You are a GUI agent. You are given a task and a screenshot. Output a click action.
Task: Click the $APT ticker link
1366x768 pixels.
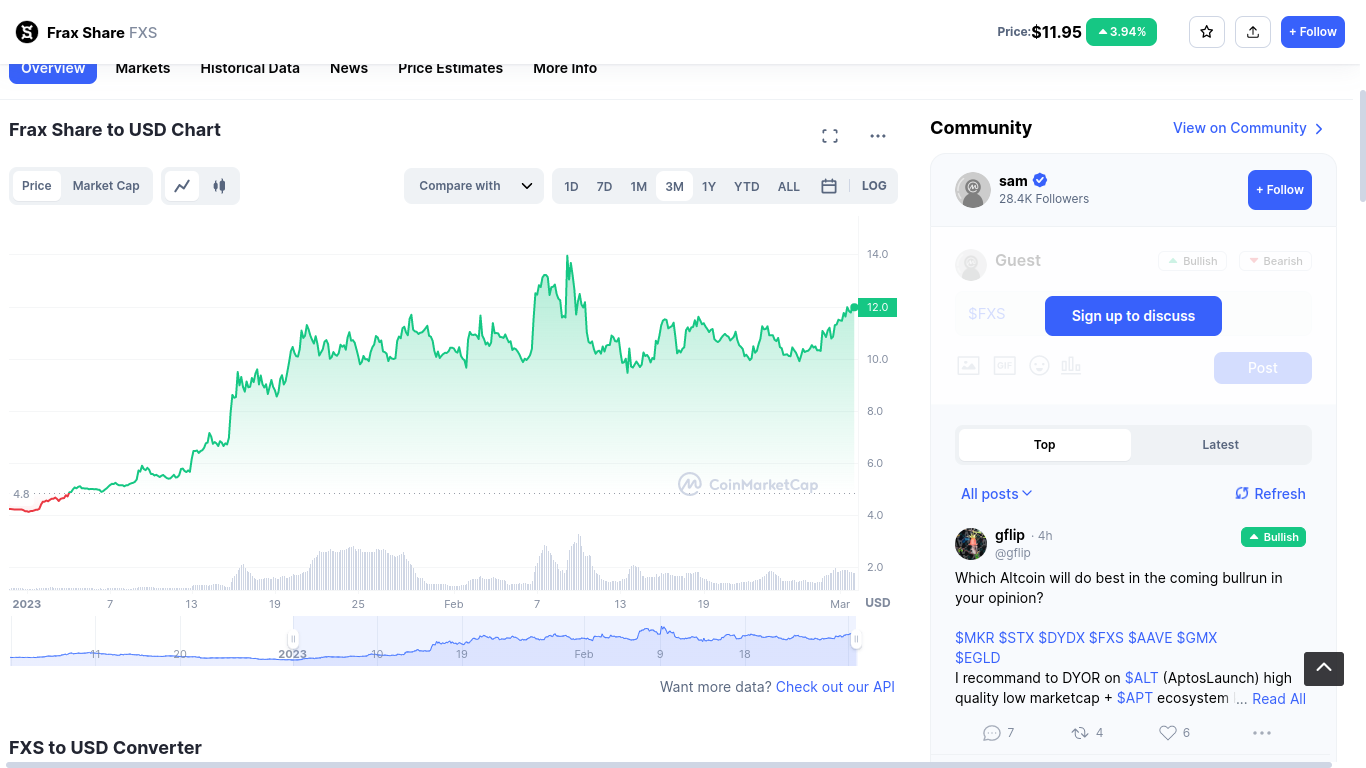click(x=1135, y=698)
